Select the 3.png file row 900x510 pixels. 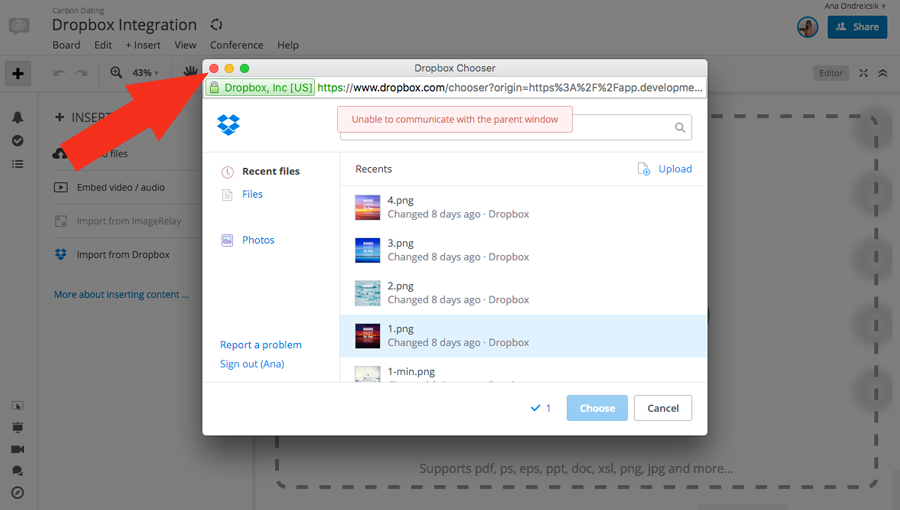pos(523,250)
